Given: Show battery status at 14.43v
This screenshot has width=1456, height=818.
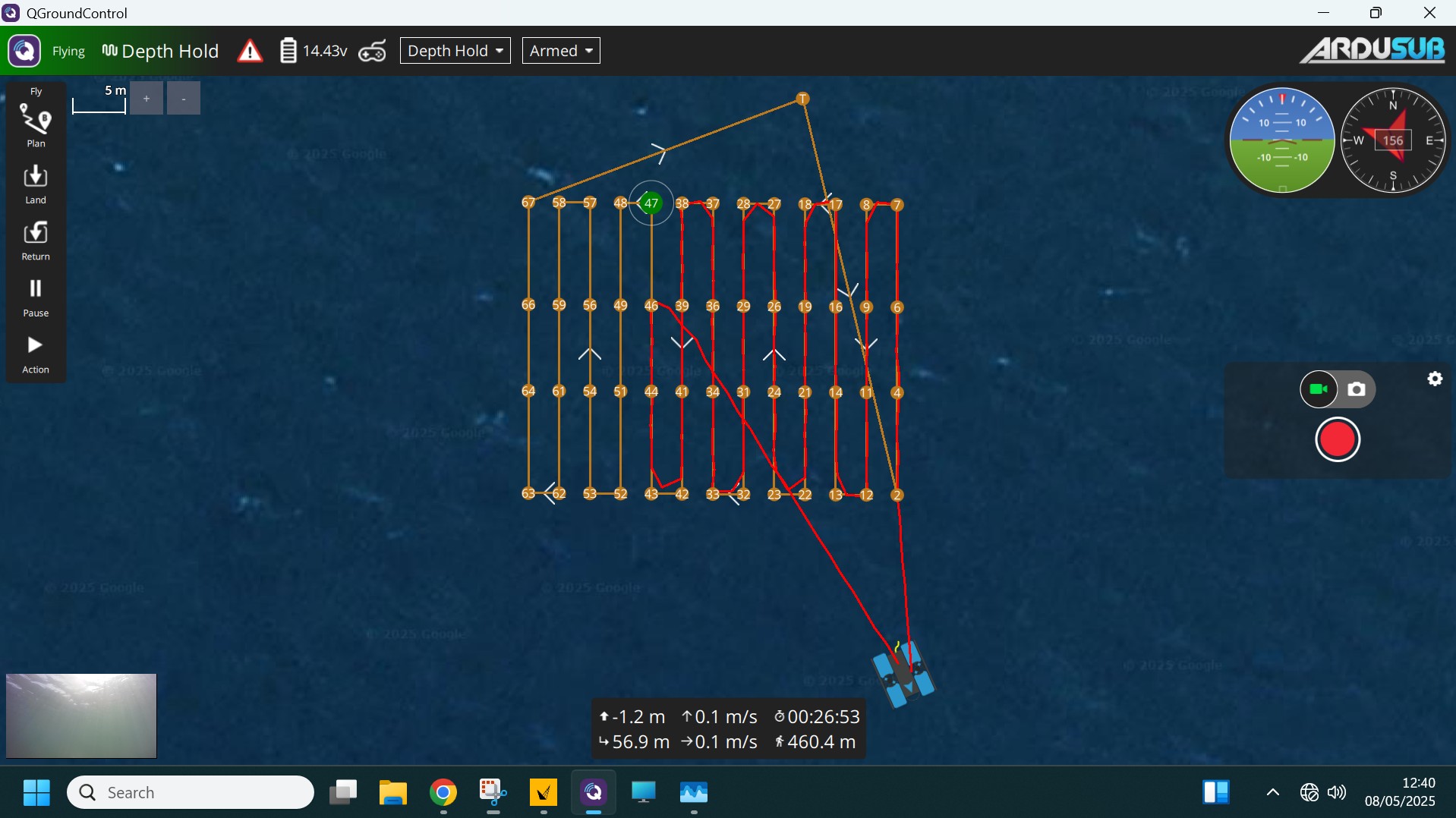Looking at the screenshot, I should (x=314, y=51).
